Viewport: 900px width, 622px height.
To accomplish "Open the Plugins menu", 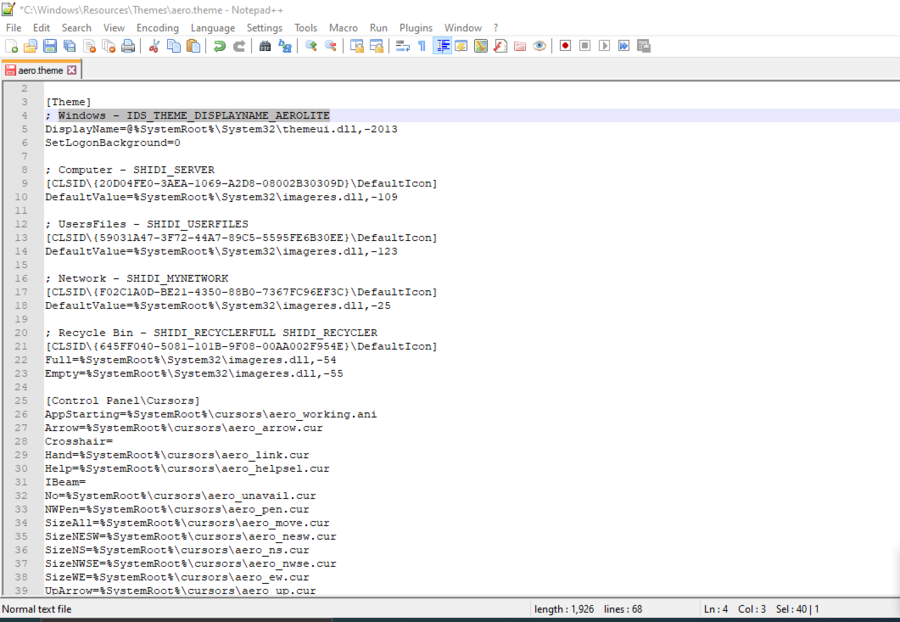I will pyautogui.click(x=416, y=28).
